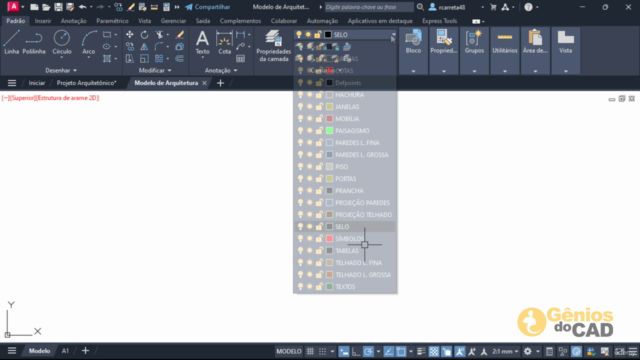The height and width of the screenshot is (360, 640).
Task: Open the 2:1 mm annotation scale dropdown
Action: (x=506, y=351)
